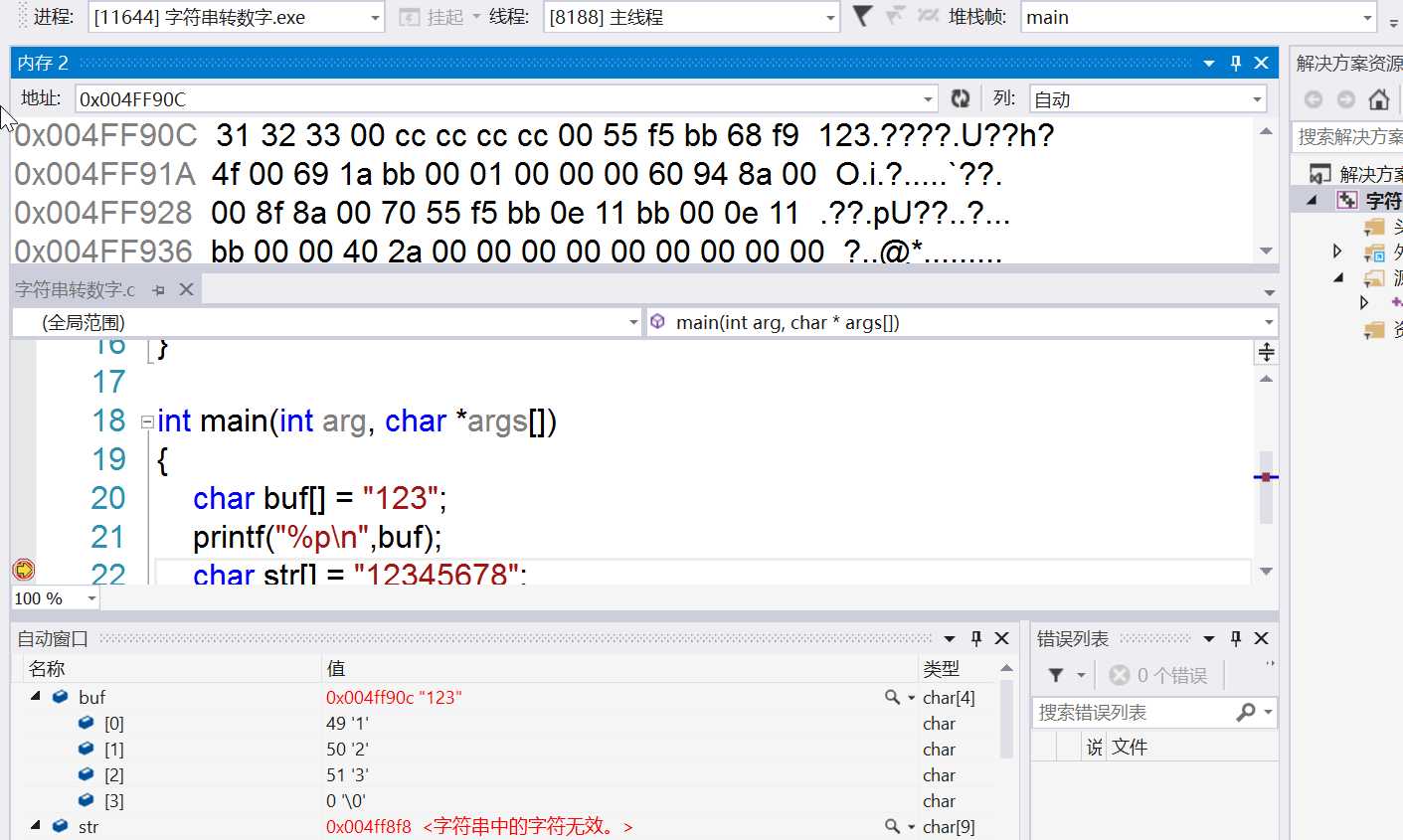The image size is (1403, 840).
Task: Click the 类型 column header in autos
Action: click(x=941, y=668)
